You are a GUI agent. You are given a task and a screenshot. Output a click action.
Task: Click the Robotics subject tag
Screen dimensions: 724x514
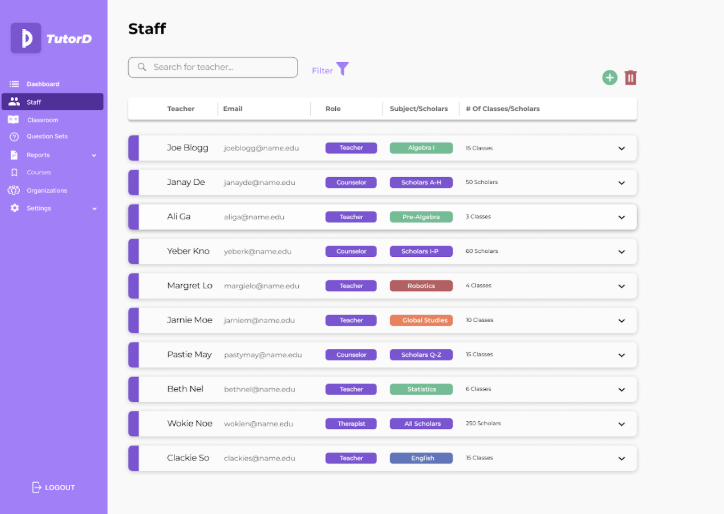[421, 286]
